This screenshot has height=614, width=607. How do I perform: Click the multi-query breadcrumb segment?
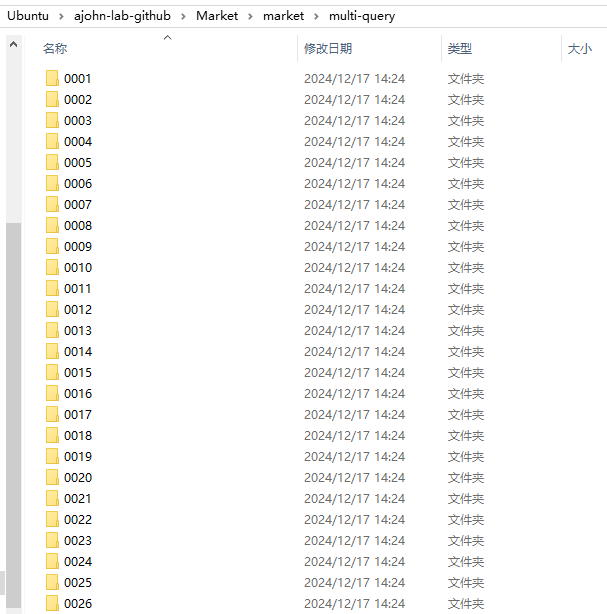click(362, 16)
